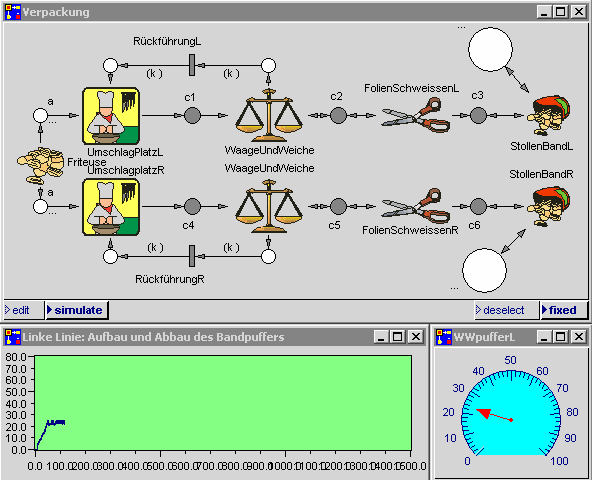The image size is (592, 480).
Task: Click the StollenBandR dwarf icon
Action: [x=549, y=206]
